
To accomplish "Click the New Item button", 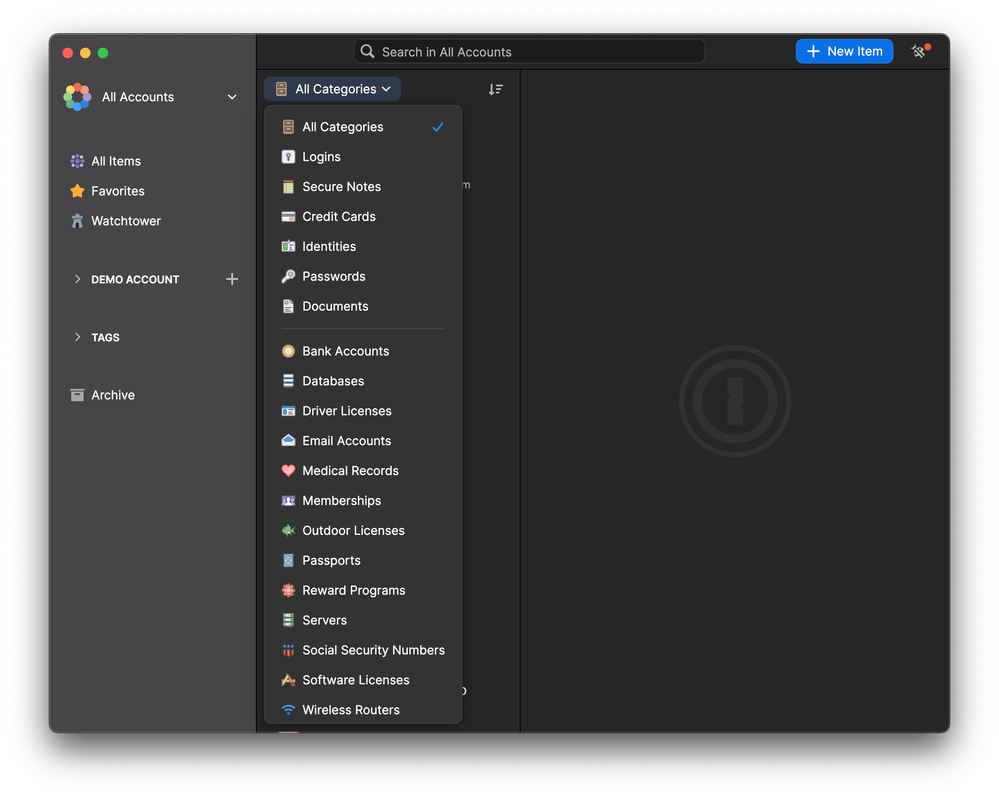I will click(x=844, y=51).
